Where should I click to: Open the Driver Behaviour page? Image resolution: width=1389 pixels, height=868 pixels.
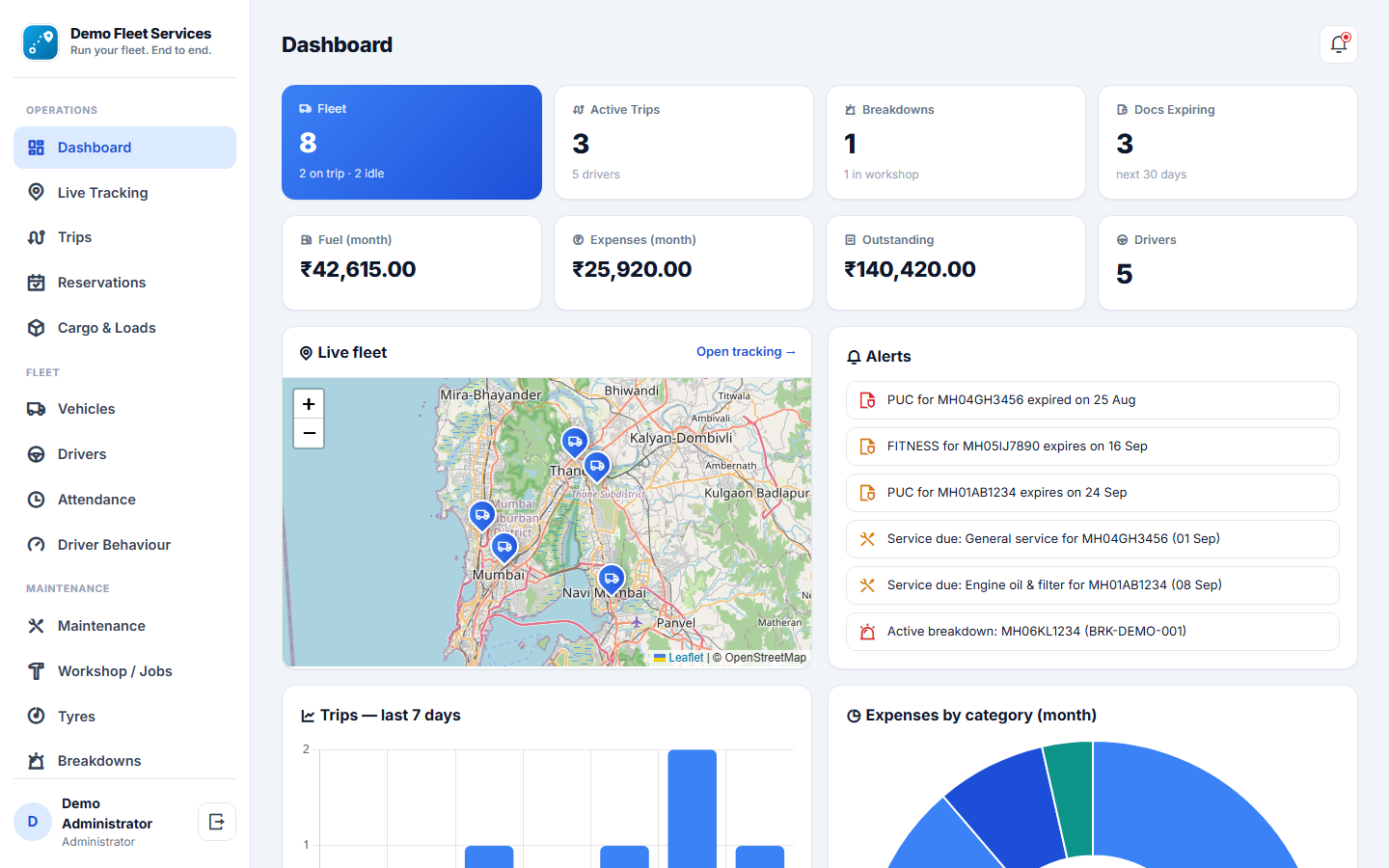[124, 545]
